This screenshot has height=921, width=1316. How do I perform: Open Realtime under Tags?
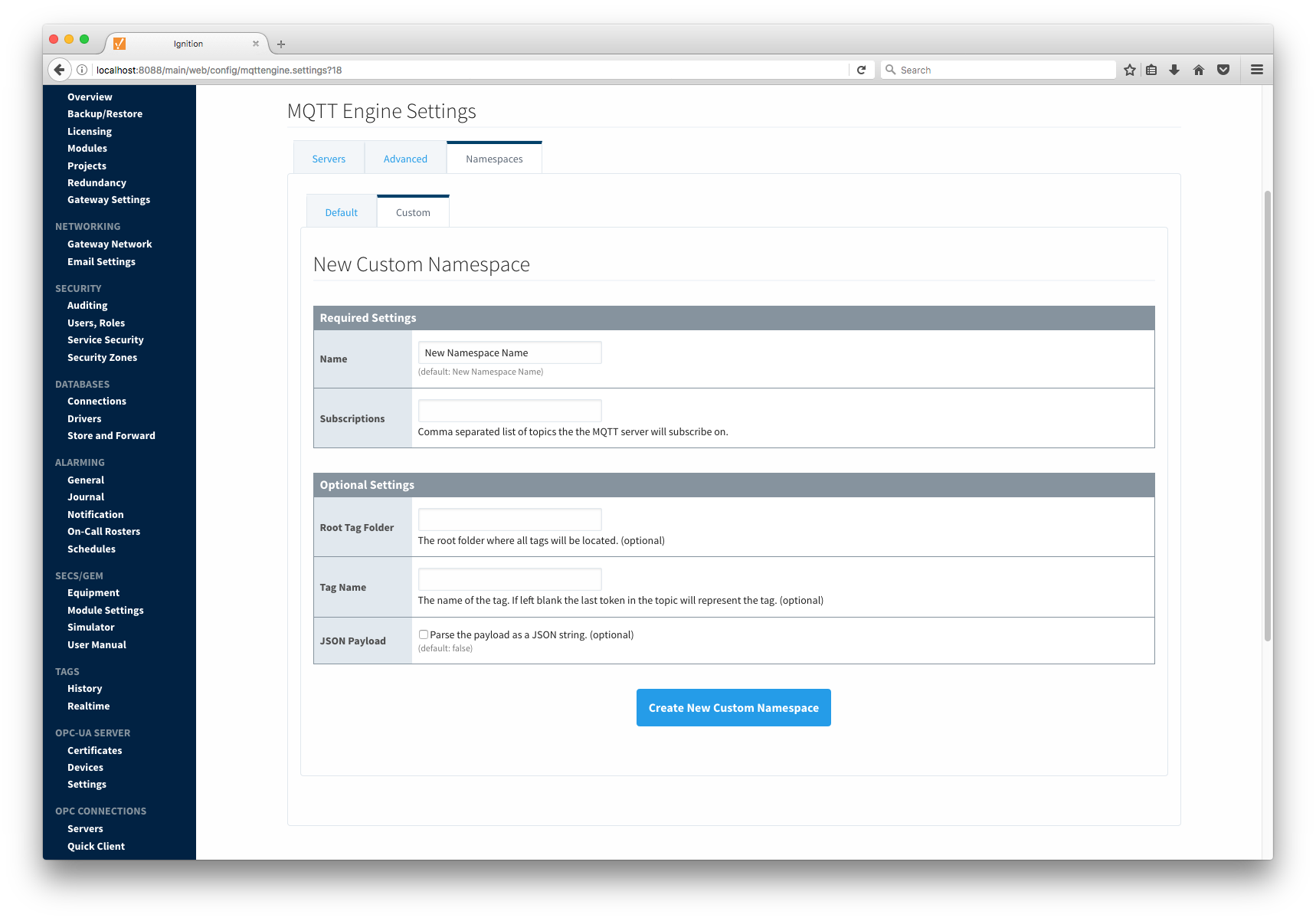pos(88,706)
